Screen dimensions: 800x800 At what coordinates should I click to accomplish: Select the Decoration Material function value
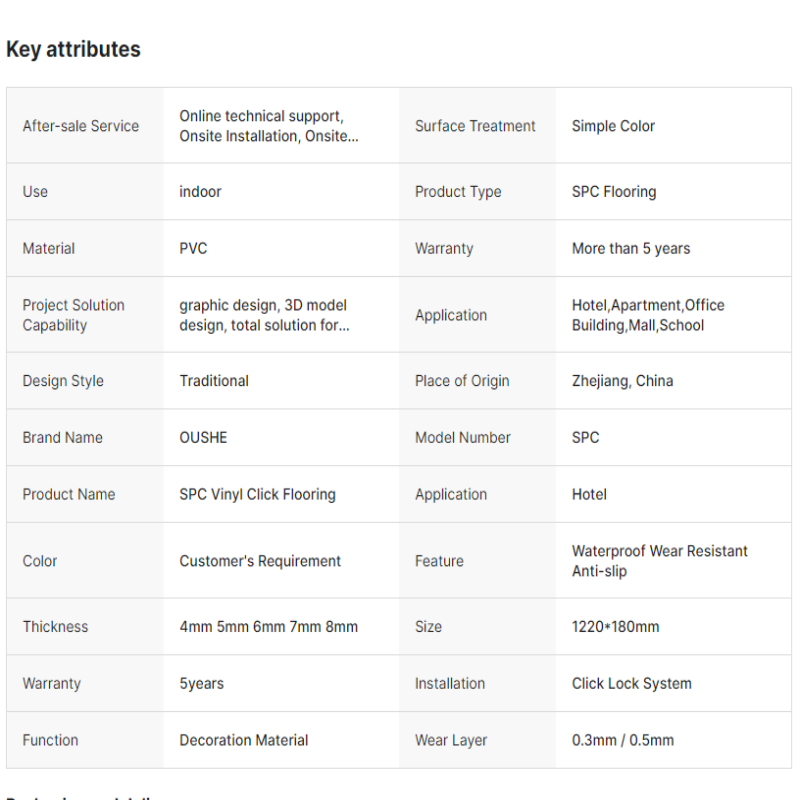243,740
